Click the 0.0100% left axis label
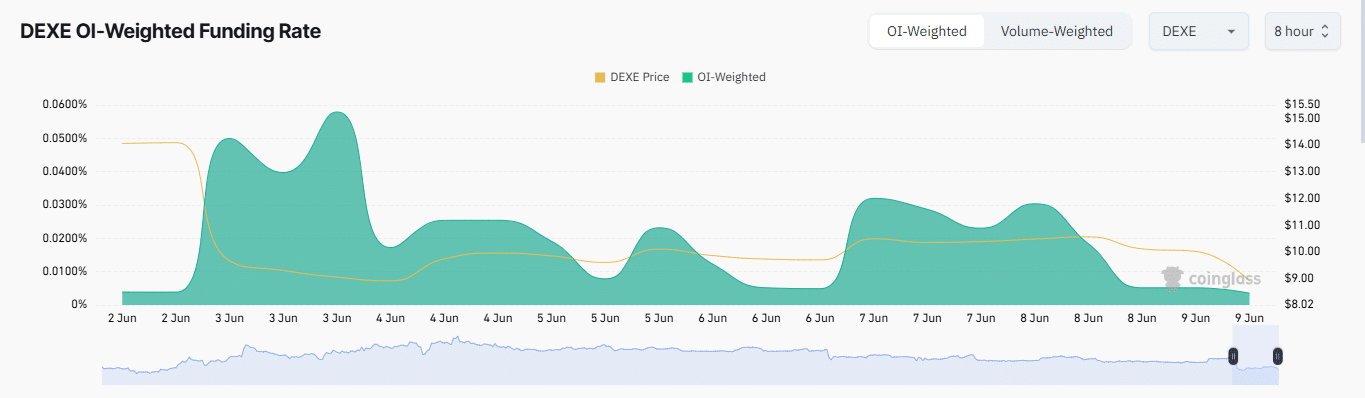Image resolution: width=1365 pixels, height=398 pixels. (x=65, y=271)
